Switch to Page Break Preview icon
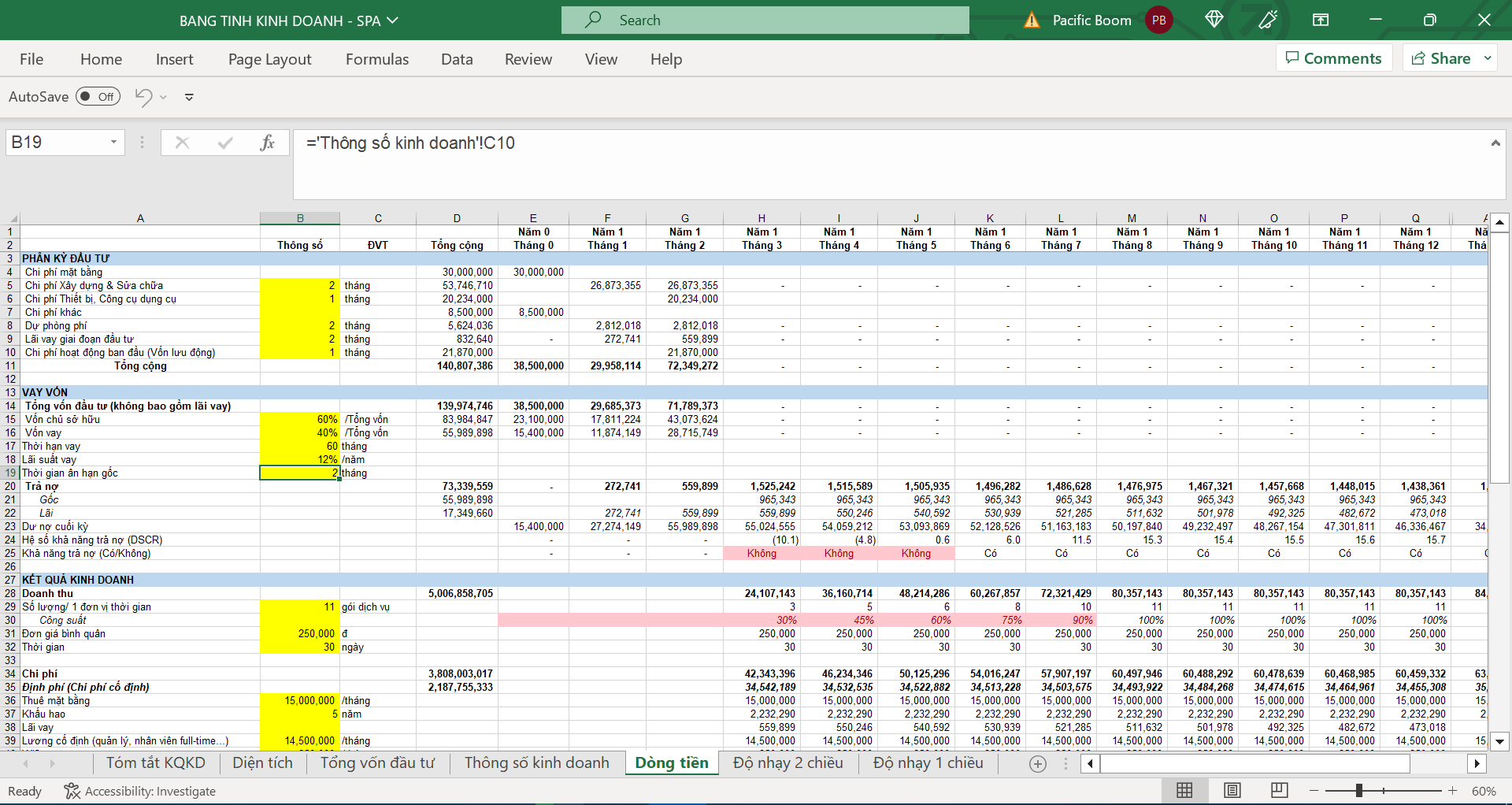 [x=1280, y=791]
